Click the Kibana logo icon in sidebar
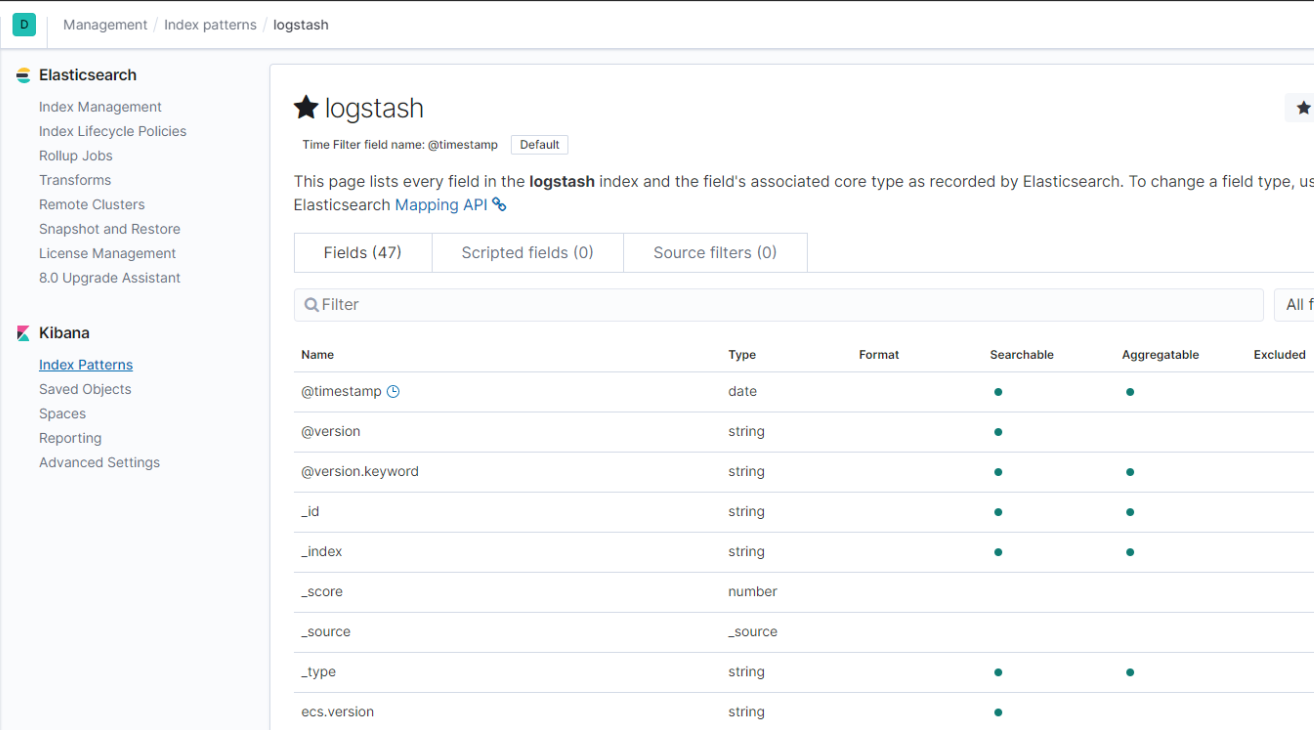1314x730 pixels. 23,334
